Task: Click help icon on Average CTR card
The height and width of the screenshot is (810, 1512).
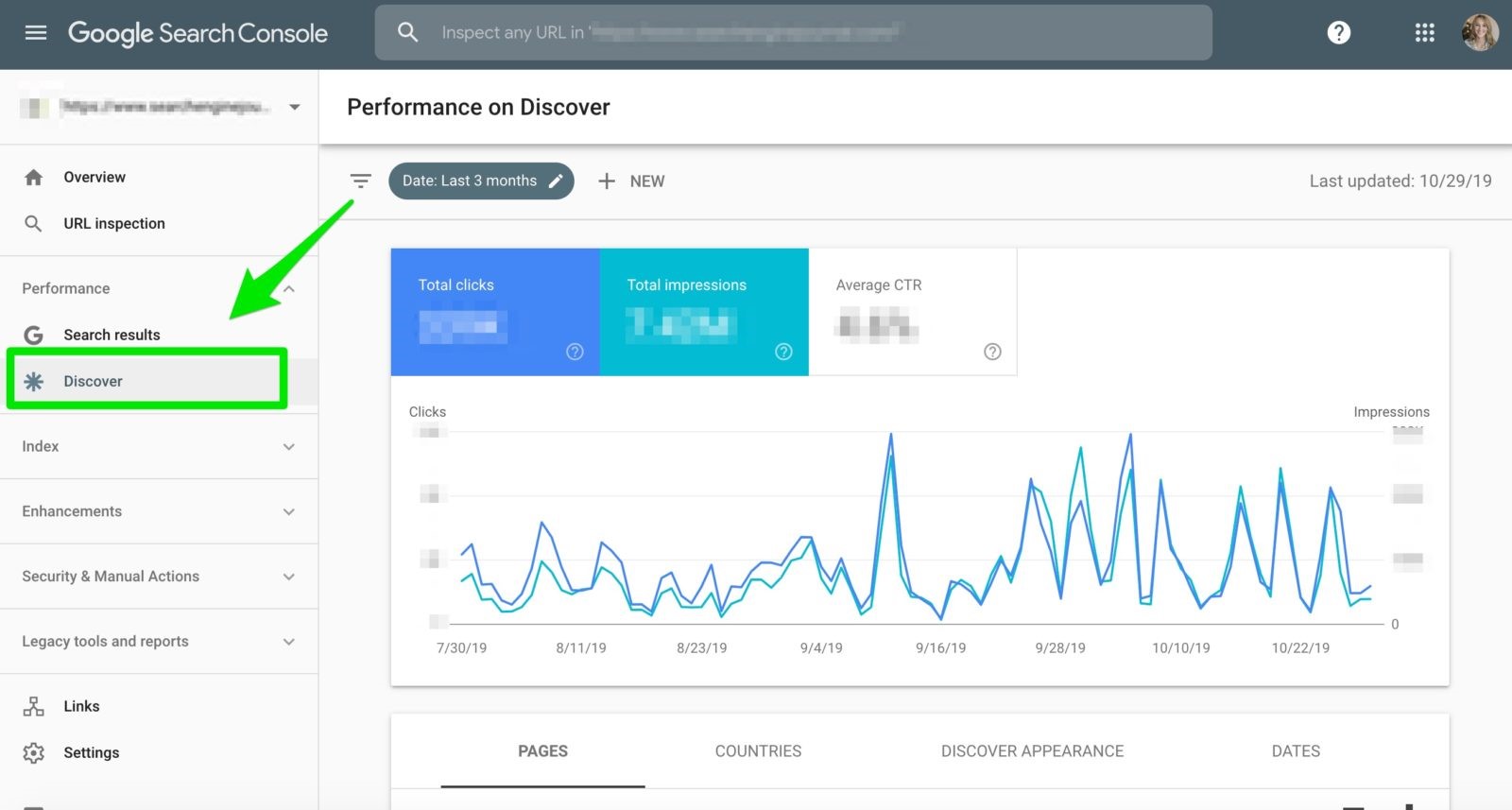Action: [992, 352]
